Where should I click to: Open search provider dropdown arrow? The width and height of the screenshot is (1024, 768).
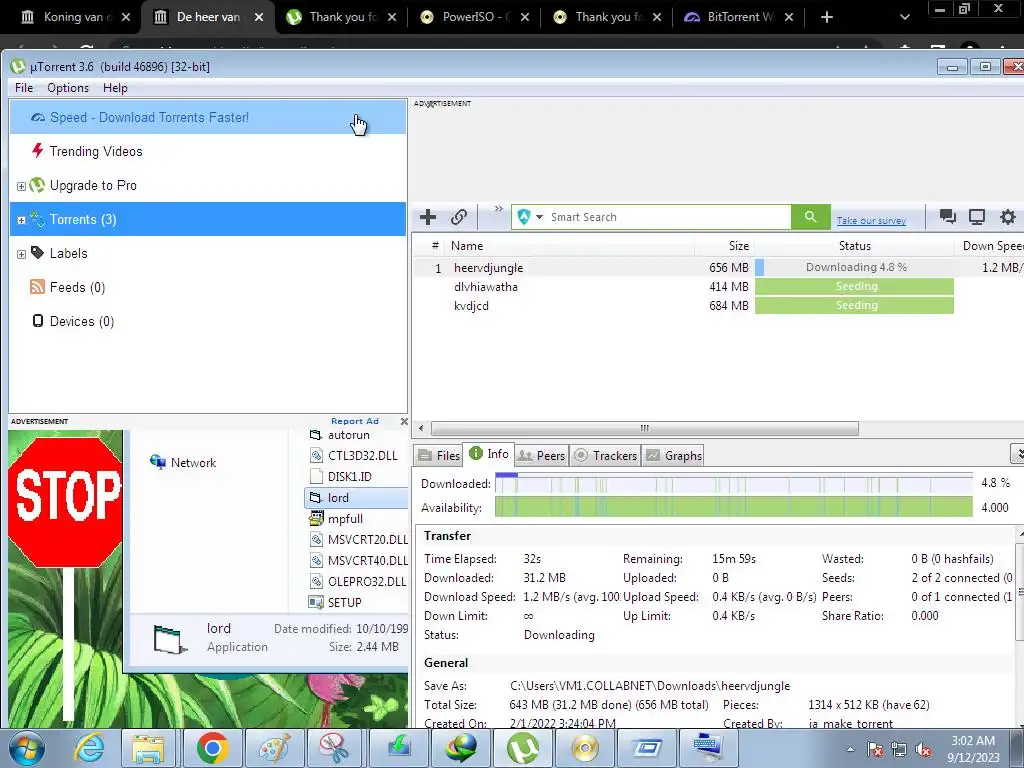539,217
